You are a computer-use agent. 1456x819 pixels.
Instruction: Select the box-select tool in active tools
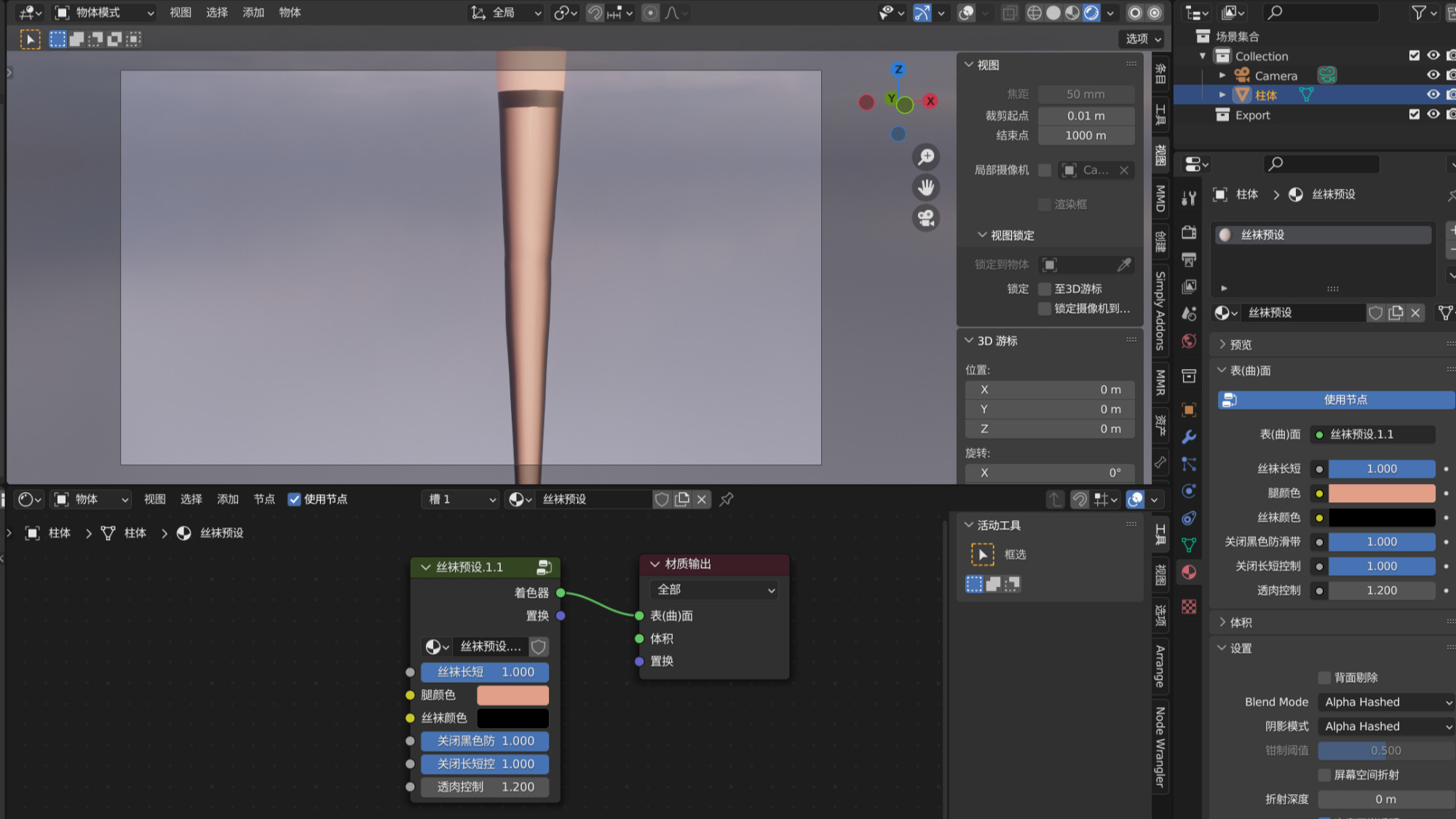(x=982, y=555)
